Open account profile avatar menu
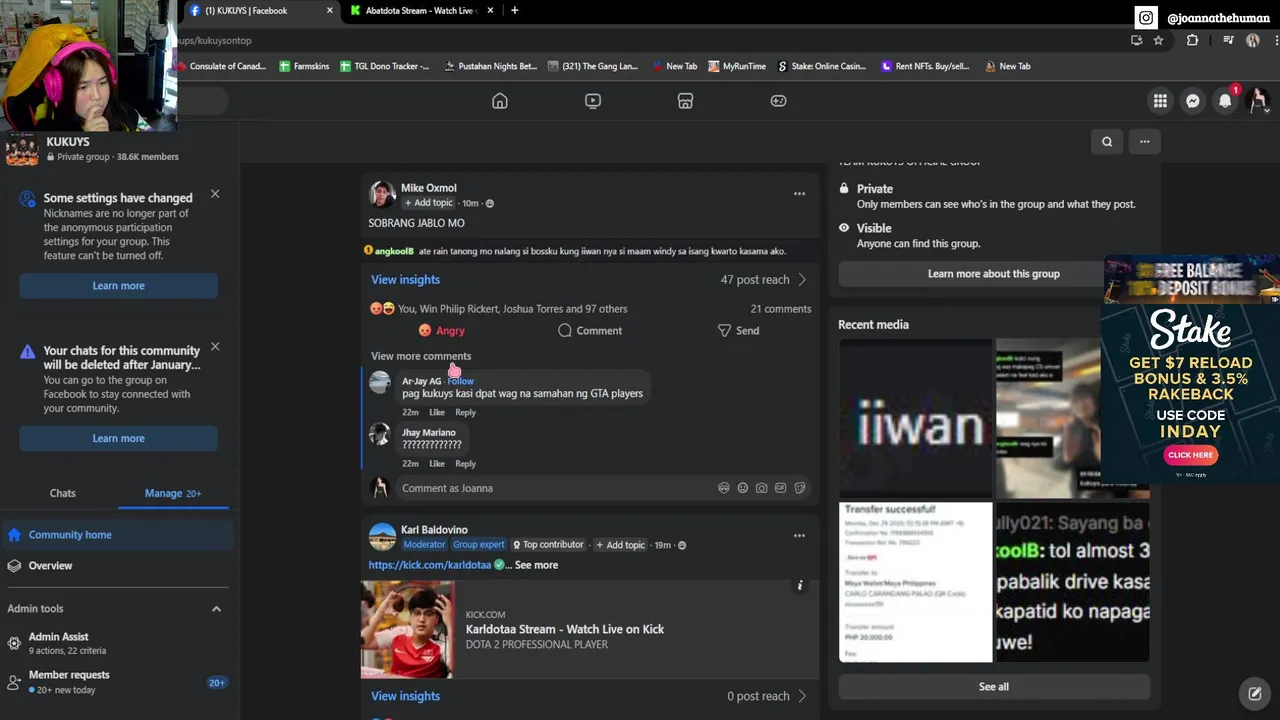The width and height of the screenshot is (1280, 720). 1258,101
